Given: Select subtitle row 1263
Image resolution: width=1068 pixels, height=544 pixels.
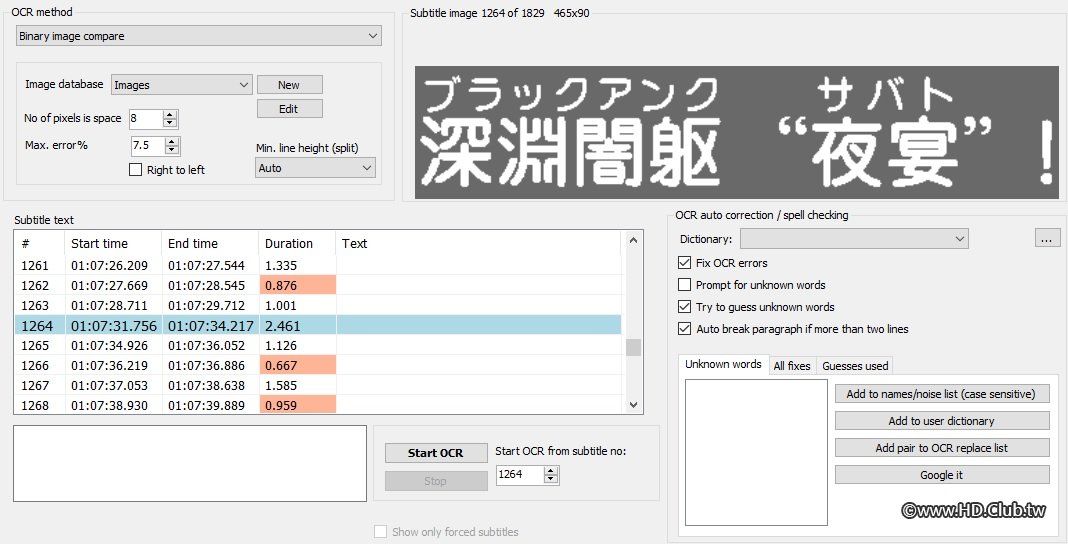Looking at the screenshot, I should (317, 305).
